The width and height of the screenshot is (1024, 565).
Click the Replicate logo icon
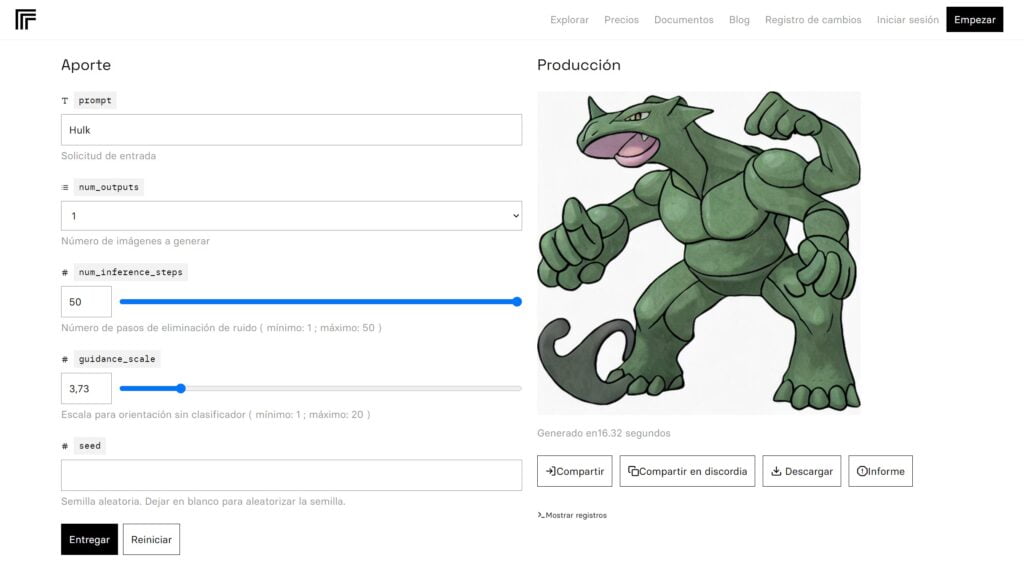(25, 20)
